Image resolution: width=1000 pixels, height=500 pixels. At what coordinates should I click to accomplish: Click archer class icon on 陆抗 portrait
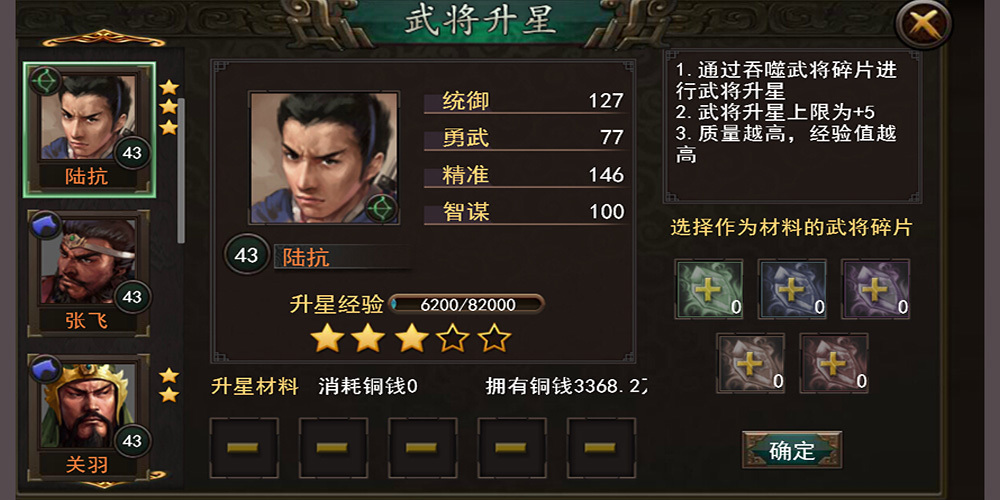point(381,209)
